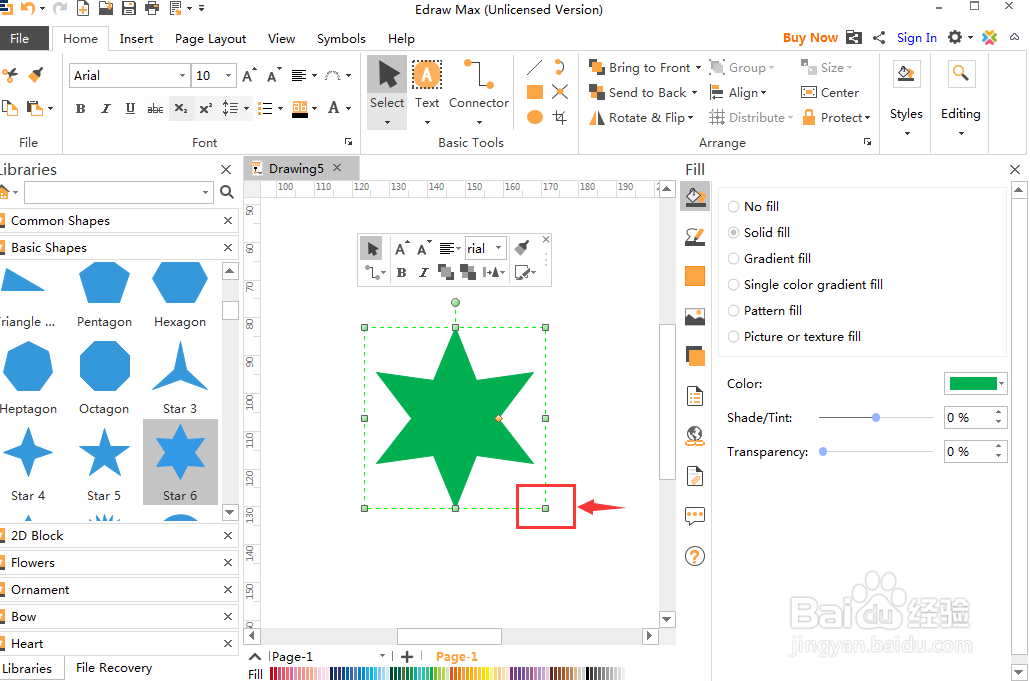Viewport: 1030px width, 681px height.
Task: Apply superscript formatting
Action: coord(206,108)
